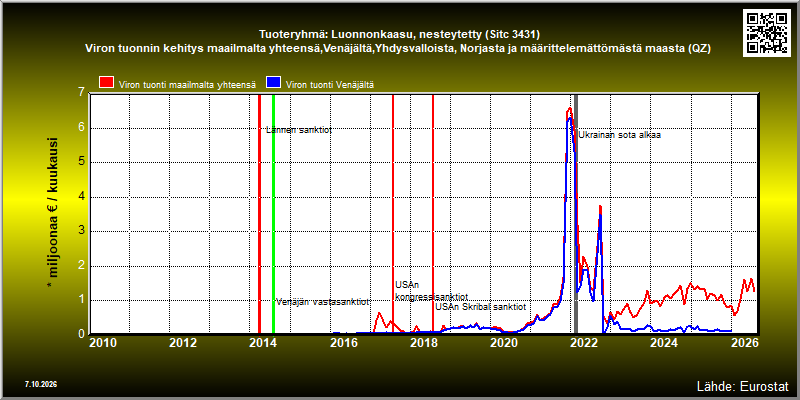Click the chart title Tuoteryhmä: Luonnonkaasu, nesteytetty
This screenshot has width=800, height=400.
tap(399, 35)
